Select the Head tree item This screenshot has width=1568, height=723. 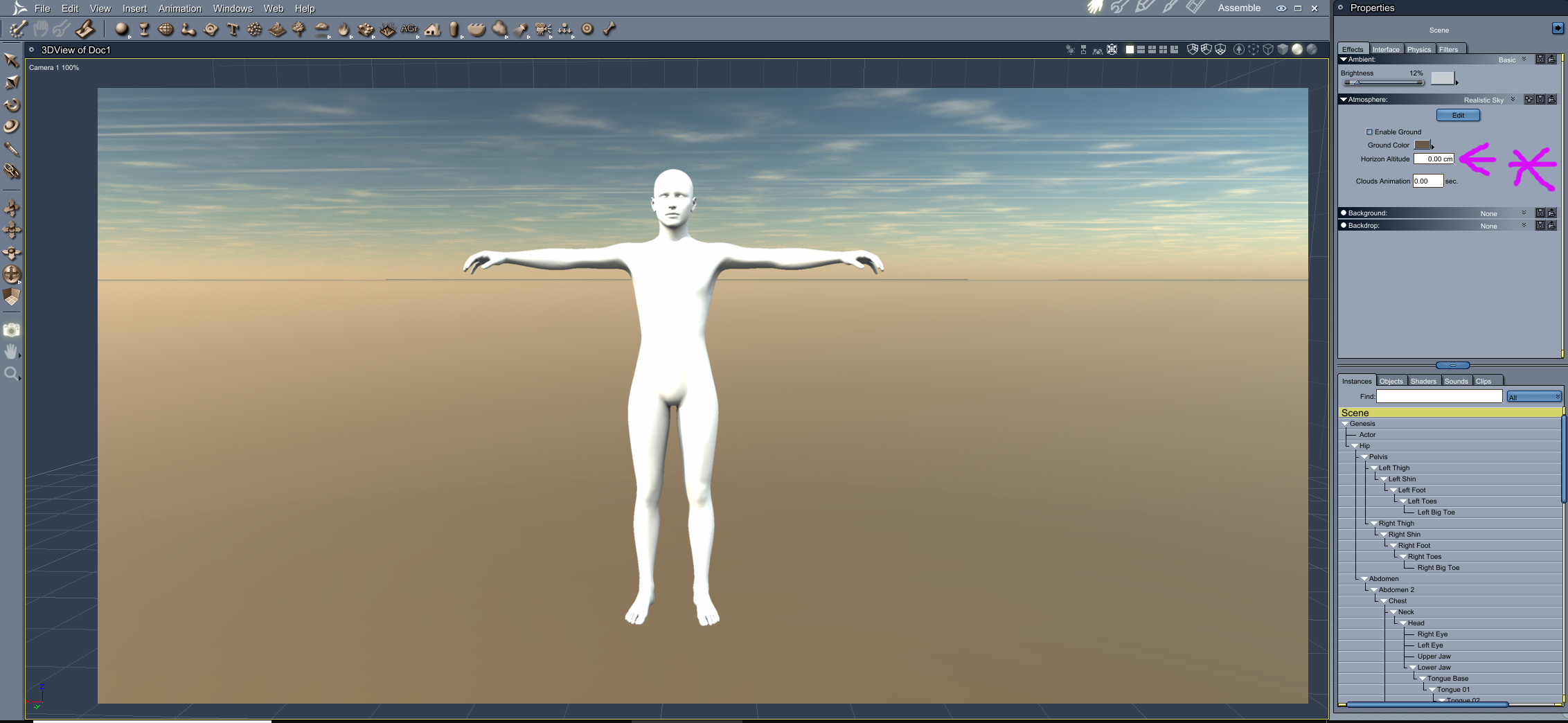pos(1416,623)
